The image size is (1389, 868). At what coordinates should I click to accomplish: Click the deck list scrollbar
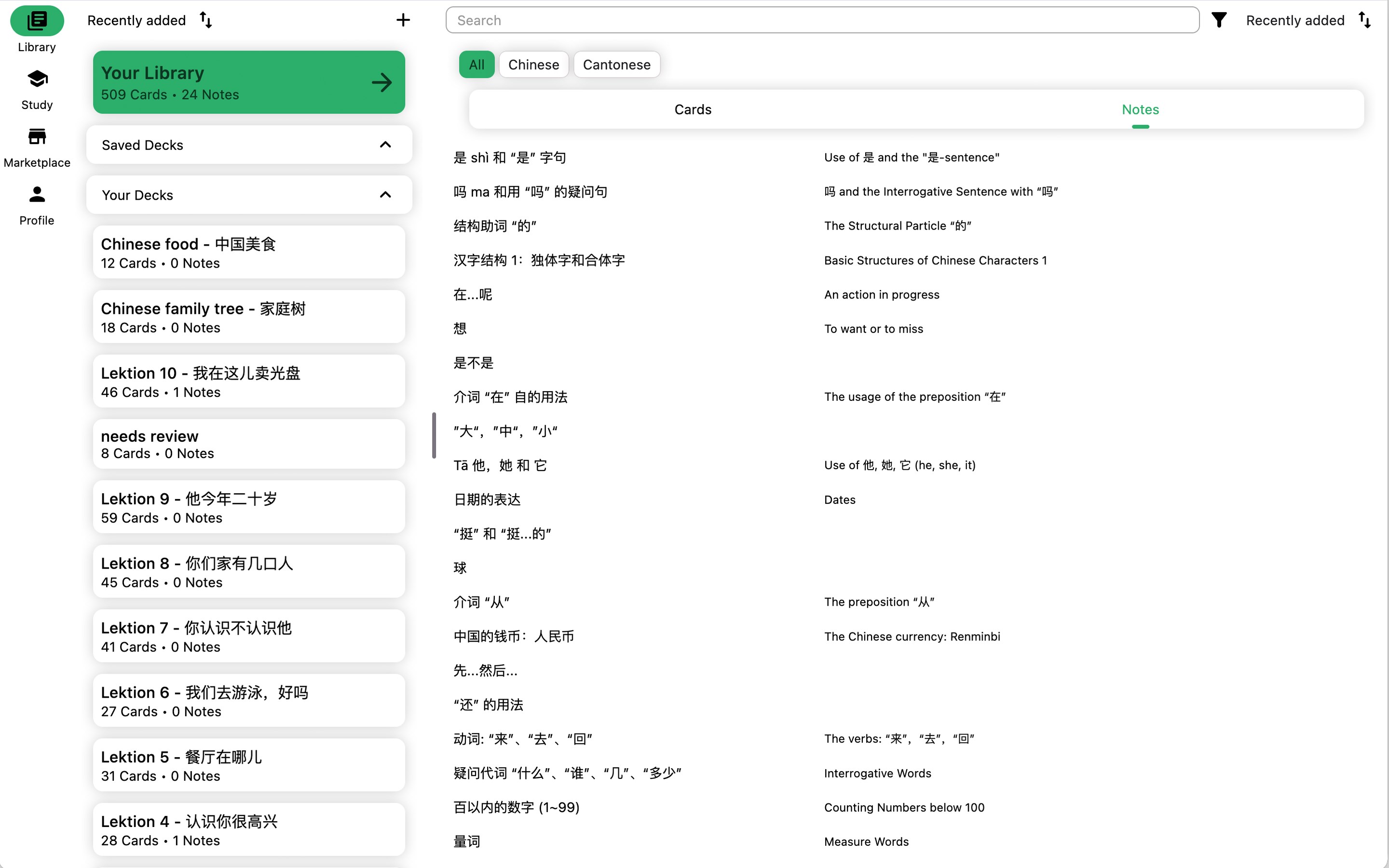(434, 435)
